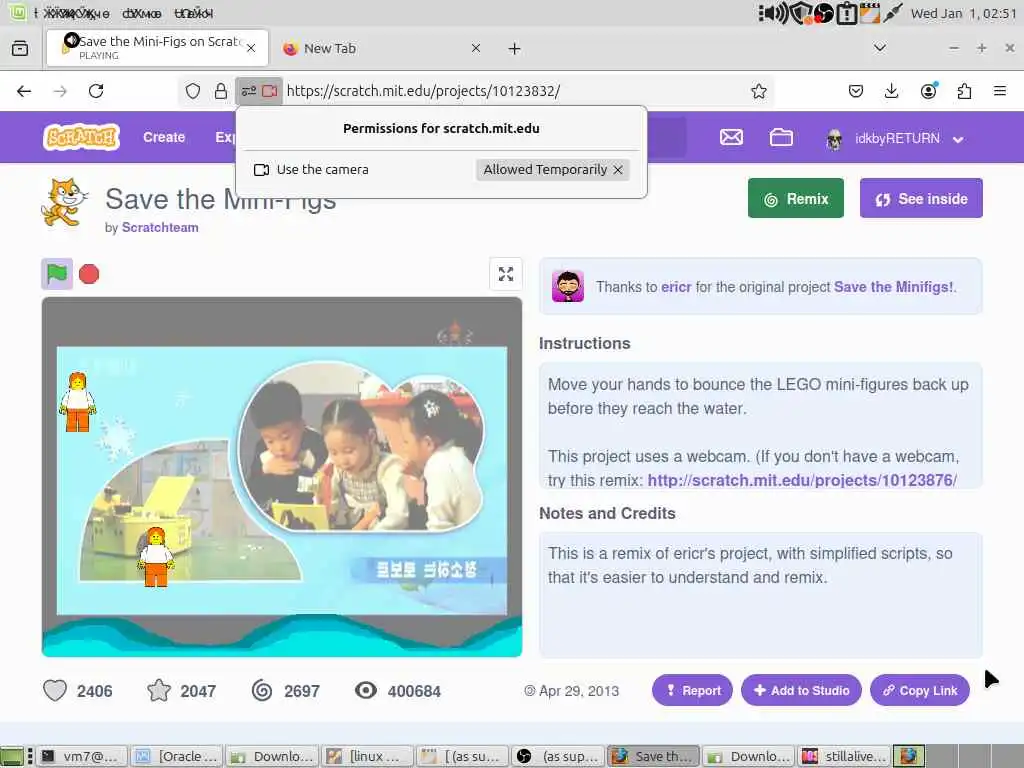1024x768 pixels.
Task: Click the project instructions text box
Action: (760, 426)
